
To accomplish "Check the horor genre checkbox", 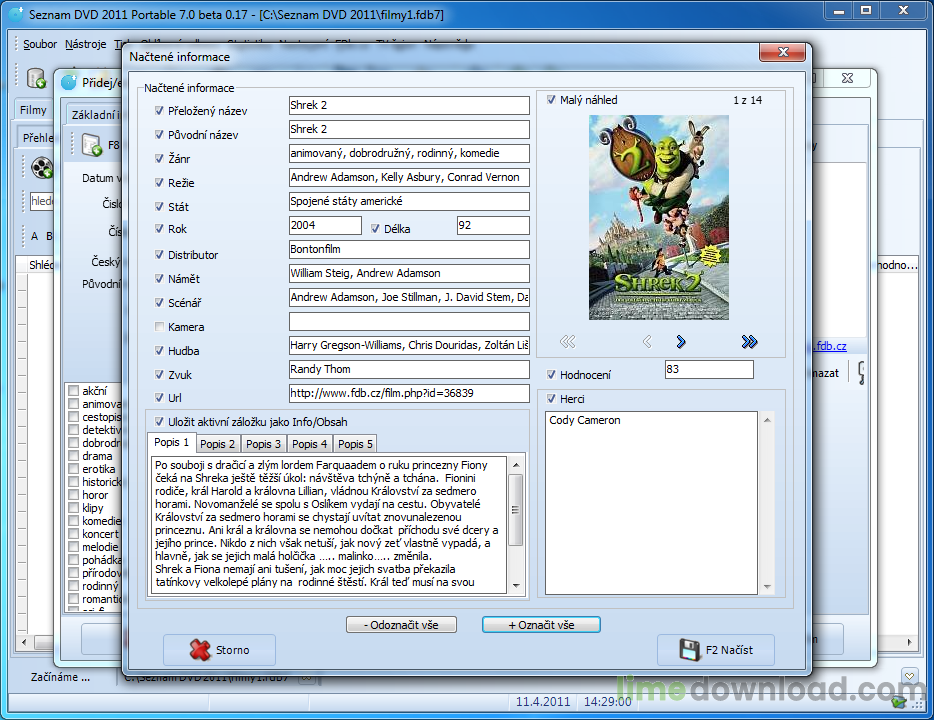I will point(71,494).
